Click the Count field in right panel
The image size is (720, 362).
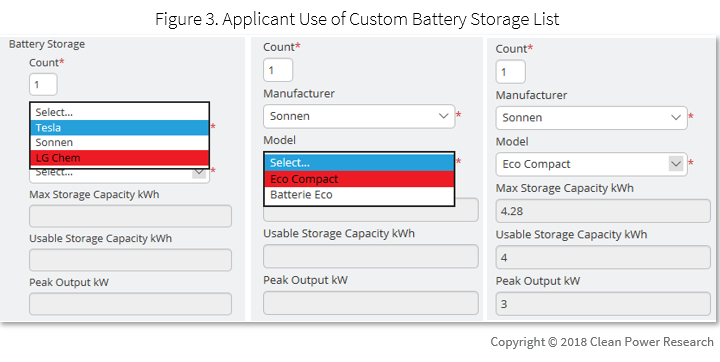point(510,72)
